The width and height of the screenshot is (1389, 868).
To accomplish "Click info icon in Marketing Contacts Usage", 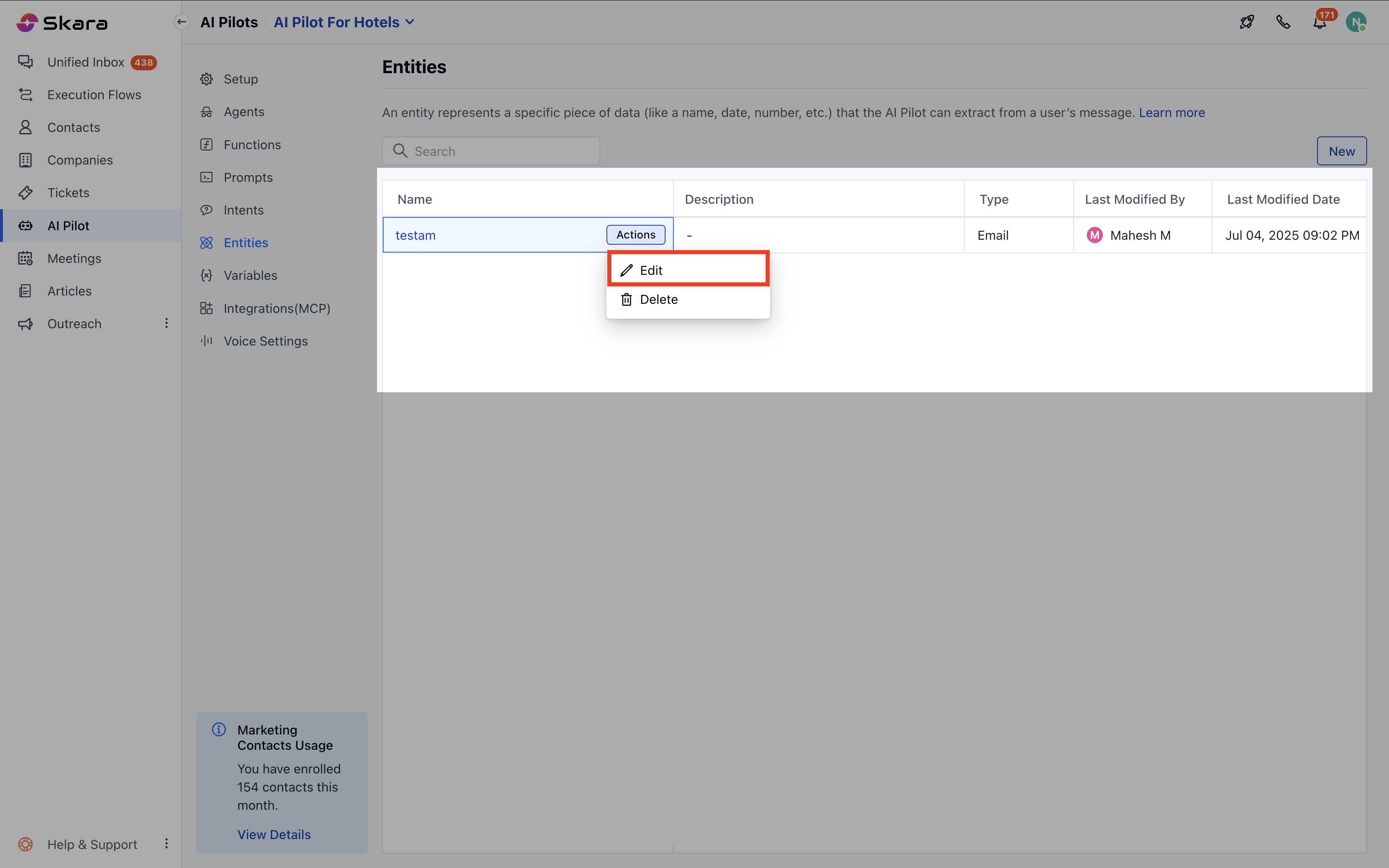I will [x=219, y=730].
